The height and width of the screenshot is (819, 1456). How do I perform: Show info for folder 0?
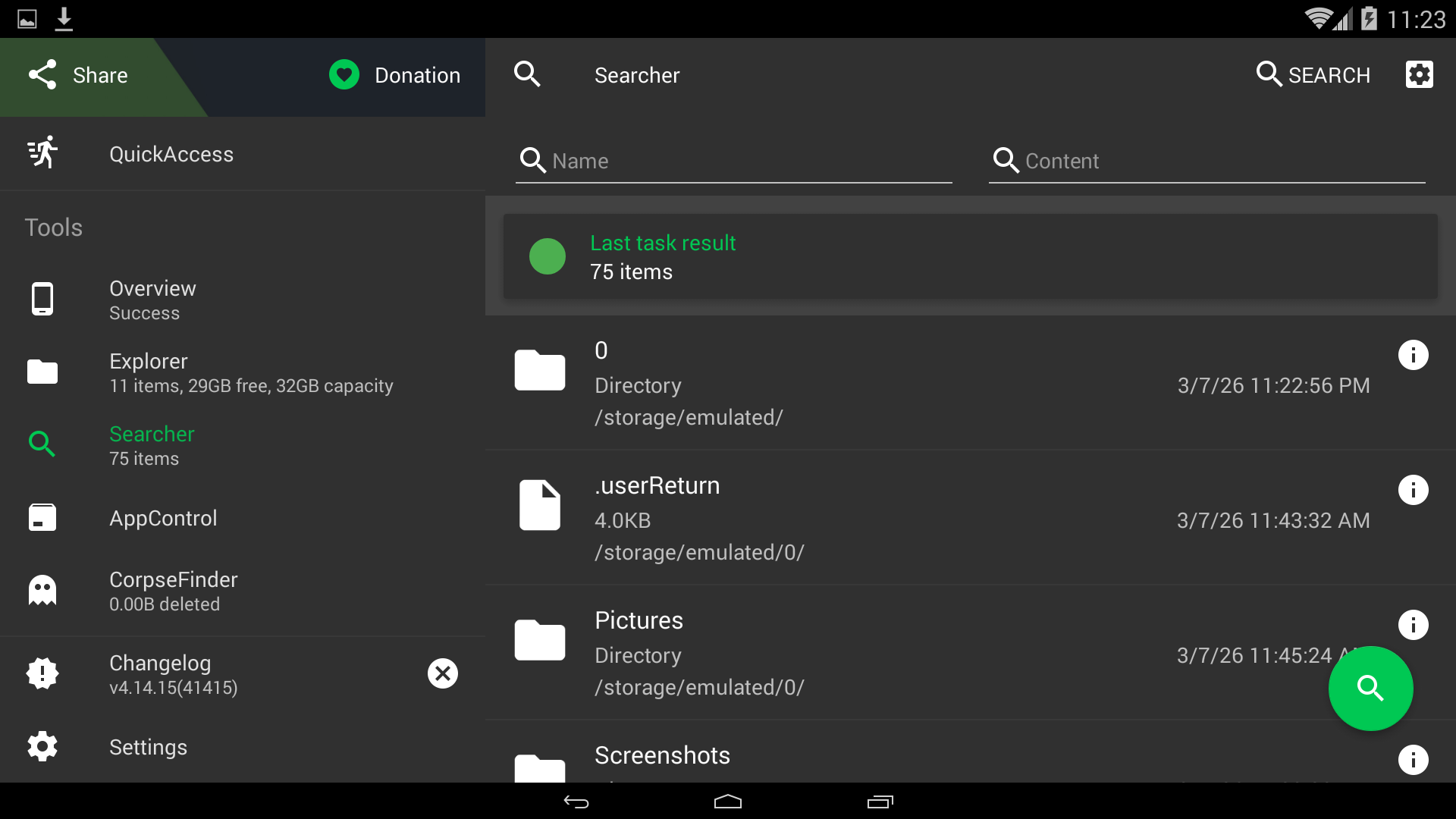1413,355
